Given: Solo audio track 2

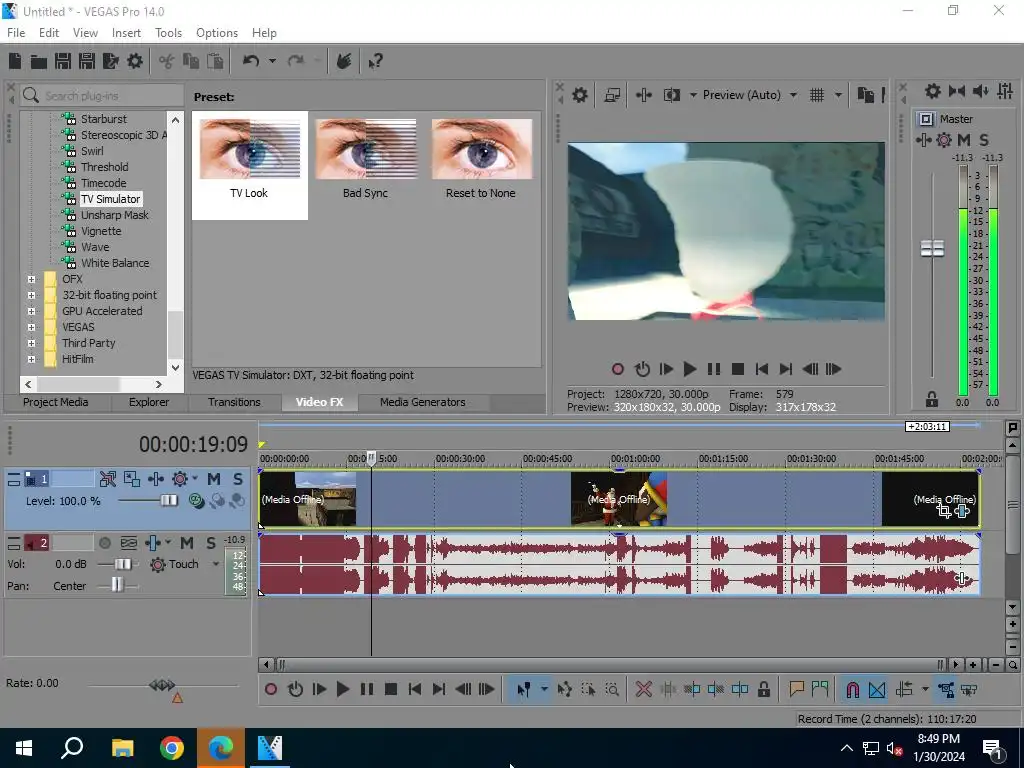Looking at the screenshot, I should tap(210, 543).
